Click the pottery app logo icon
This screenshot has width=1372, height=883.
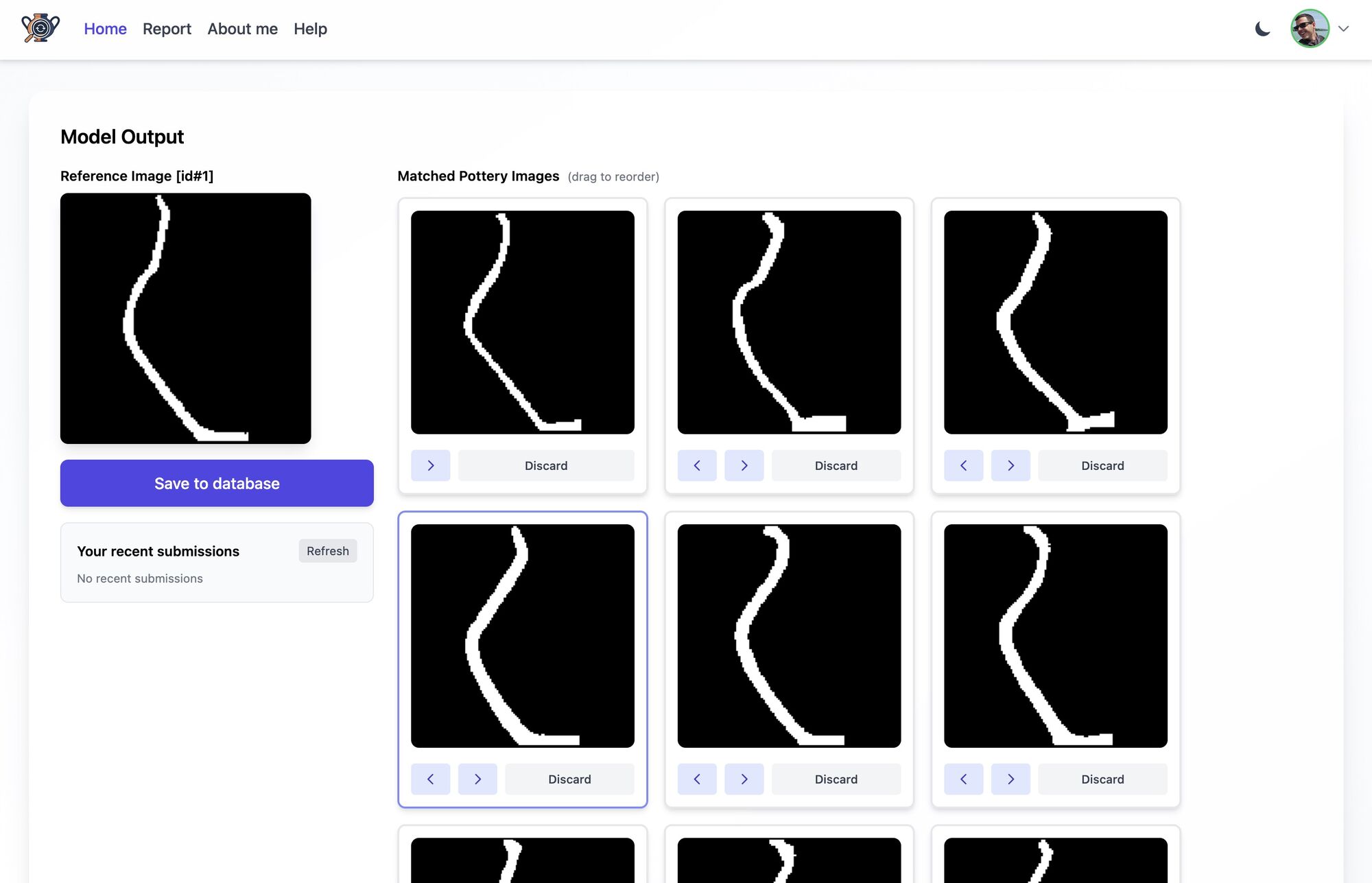tap(40, 29)
